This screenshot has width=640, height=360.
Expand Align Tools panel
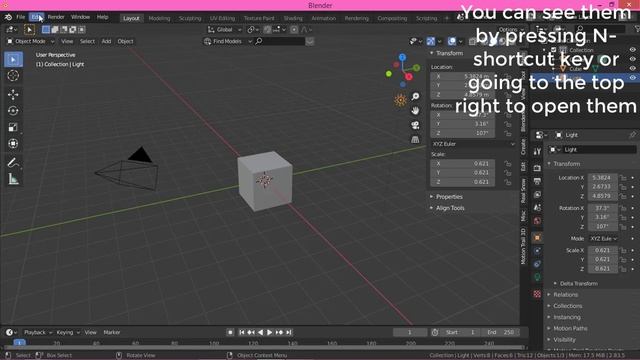click(x=449, y=208)
